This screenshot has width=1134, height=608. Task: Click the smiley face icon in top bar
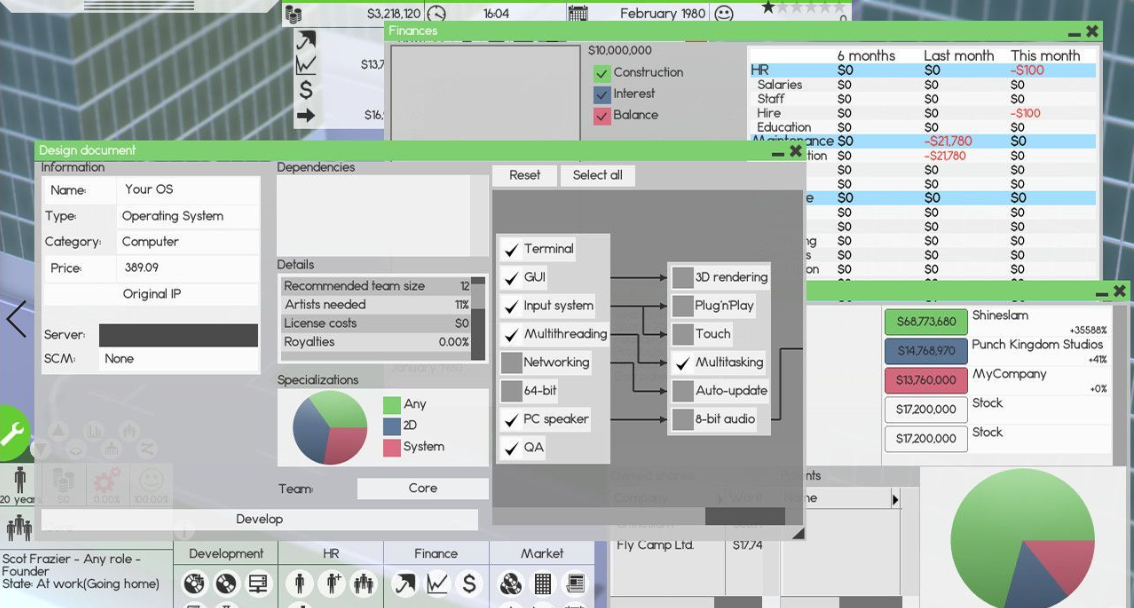coord(723,14)
